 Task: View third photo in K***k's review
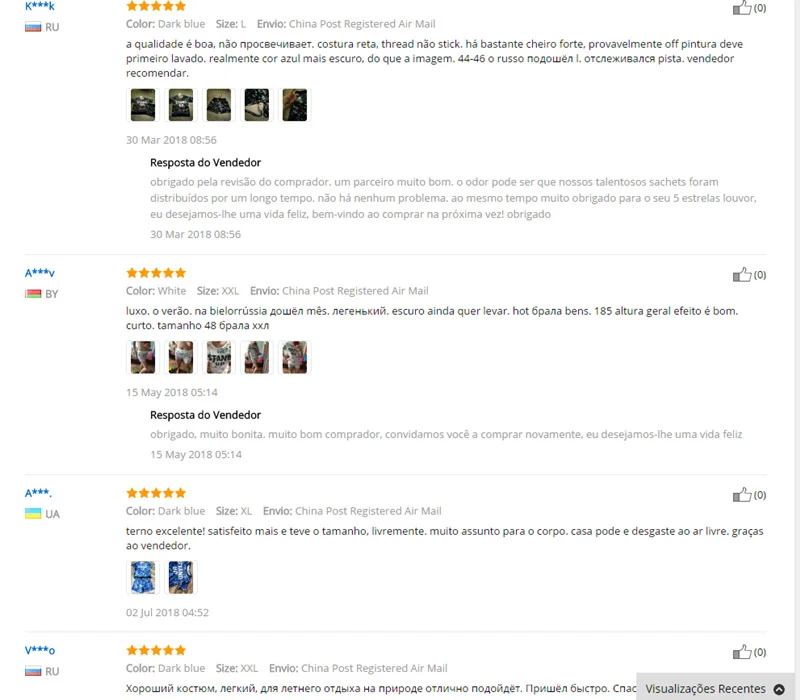[x=219, y=105]
